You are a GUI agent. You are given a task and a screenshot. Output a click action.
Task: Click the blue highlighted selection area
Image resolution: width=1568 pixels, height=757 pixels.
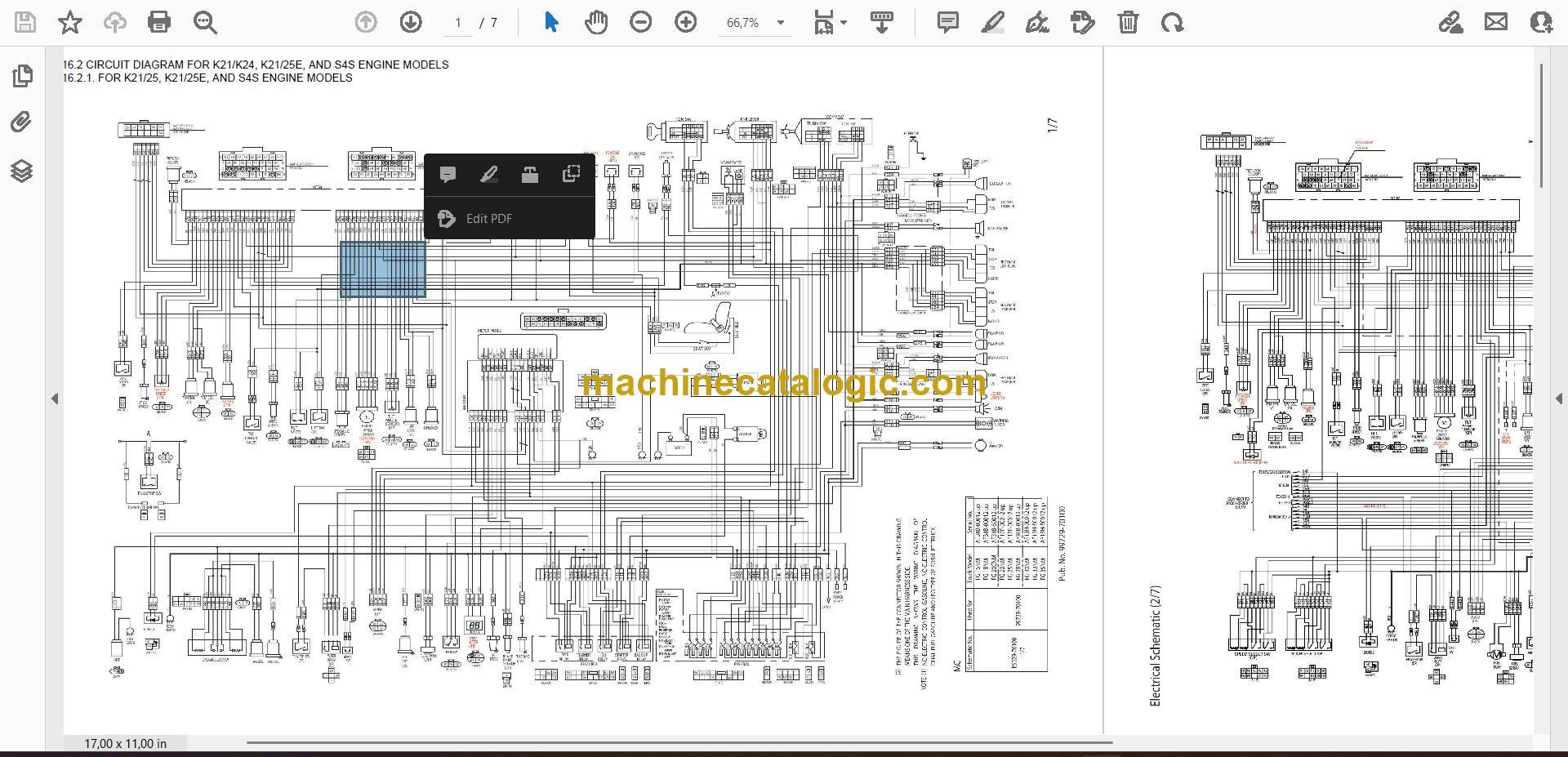383,269
